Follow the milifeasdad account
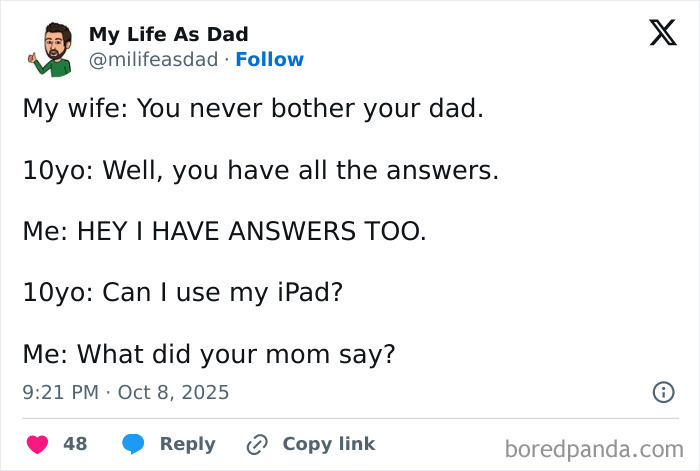Viewport: 700px width, 471px height. pos(269,59)
